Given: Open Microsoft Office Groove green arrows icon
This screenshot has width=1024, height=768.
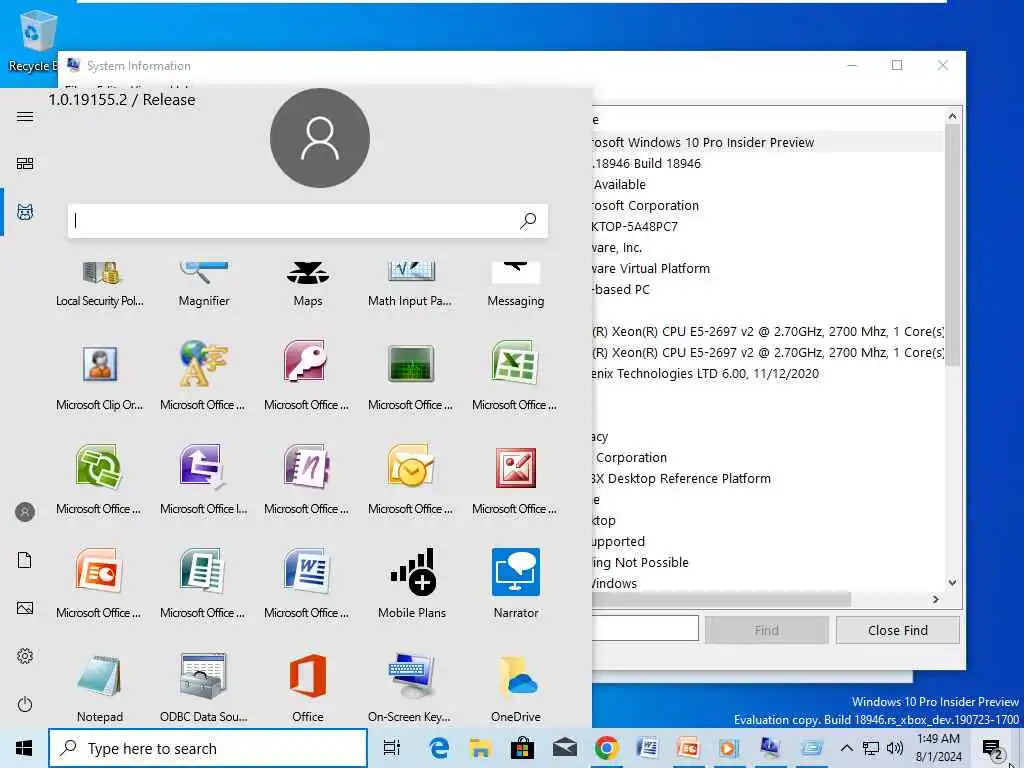Looking at the screenshot, I should [100, 480].
